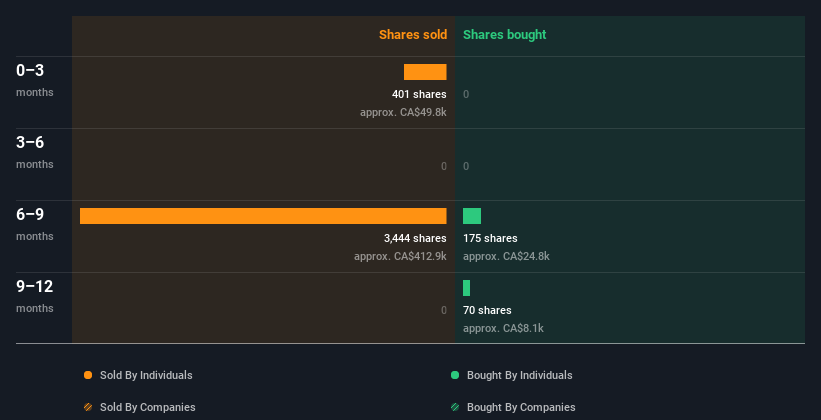This screenshot has width=821, height=420.
Task: Click the 175 shares label
Action: click(490, 238)
